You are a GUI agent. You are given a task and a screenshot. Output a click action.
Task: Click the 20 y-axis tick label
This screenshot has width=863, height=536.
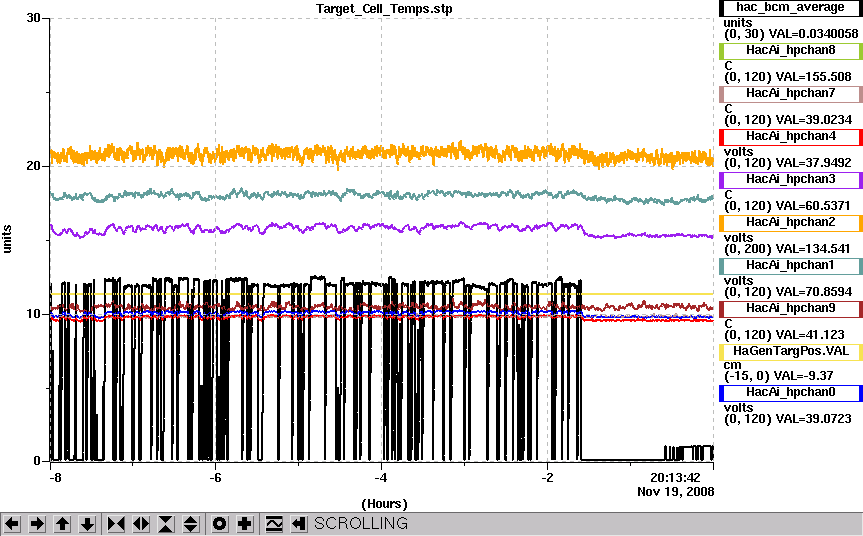pyautogui.click(x=33, y=166)
